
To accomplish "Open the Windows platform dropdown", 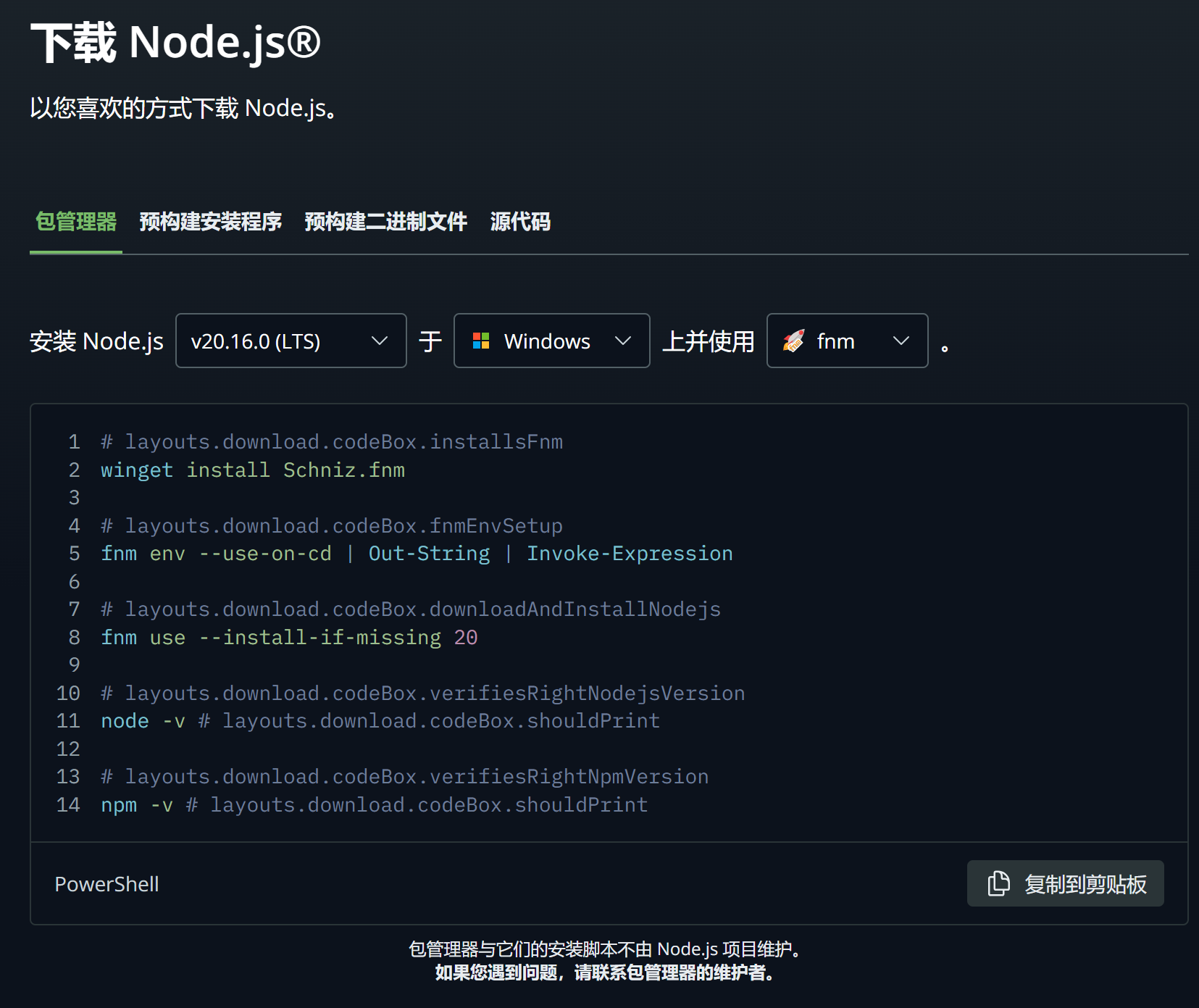I will point(551,341).
